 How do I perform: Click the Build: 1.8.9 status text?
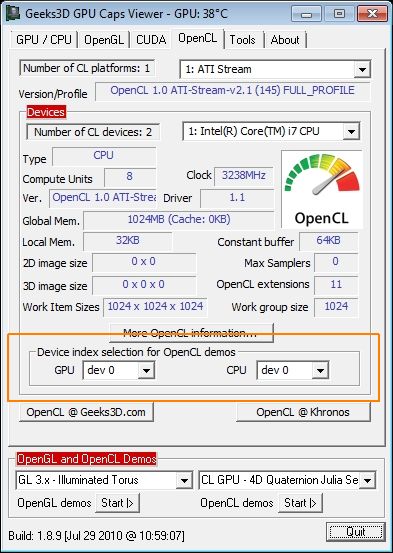tap(96, 536)
